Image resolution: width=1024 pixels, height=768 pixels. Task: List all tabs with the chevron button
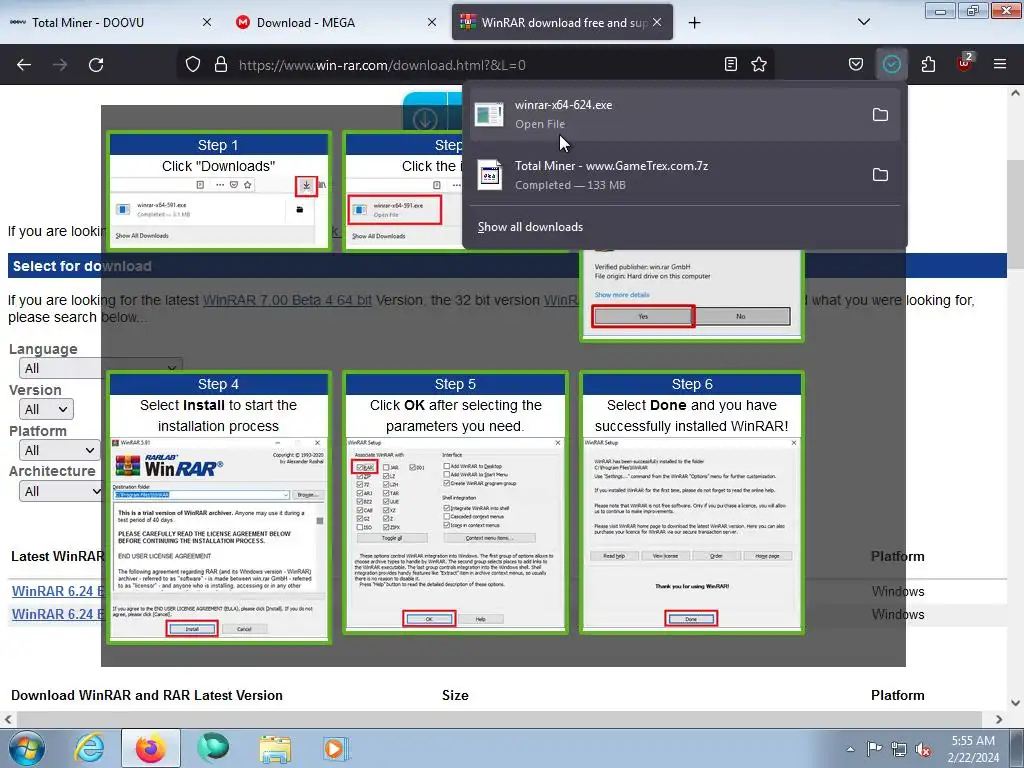pos(863,22)
